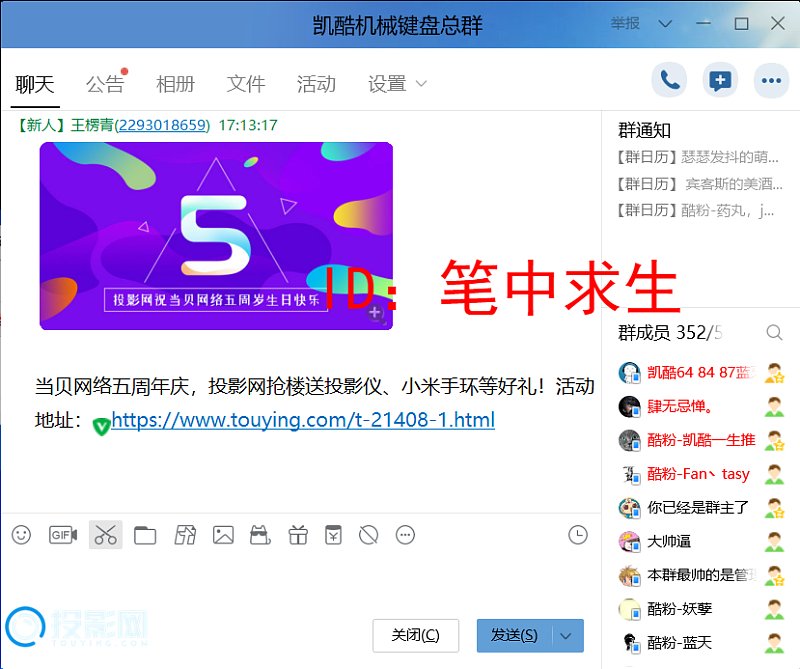The height and width of the screenshot is (669, 800).
Task: Expand the send button dropdown arrow
Action: [x=568, y=635]
